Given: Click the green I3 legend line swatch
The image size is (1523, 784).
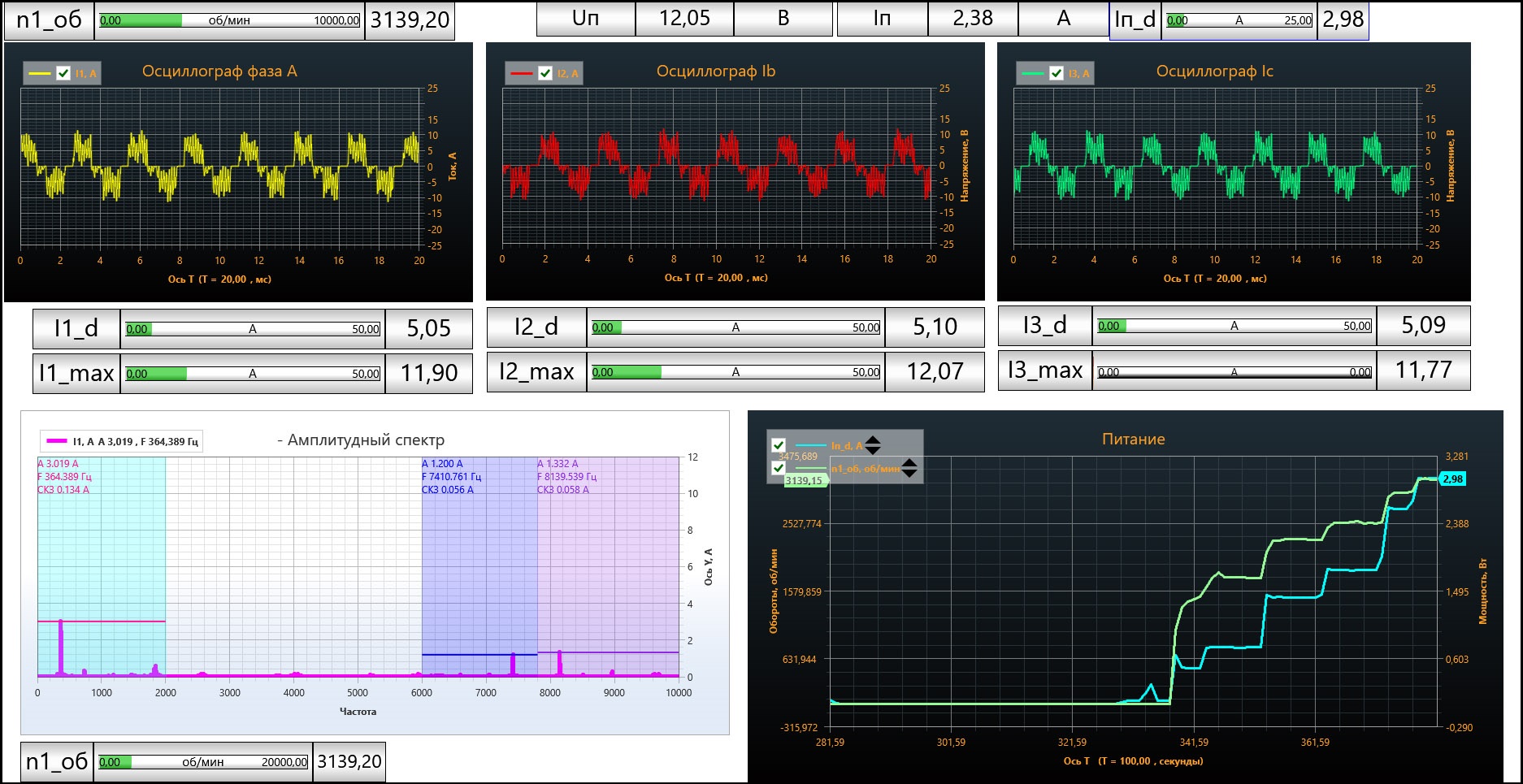Looking at the screenshot, I should tap(1033, 74).
